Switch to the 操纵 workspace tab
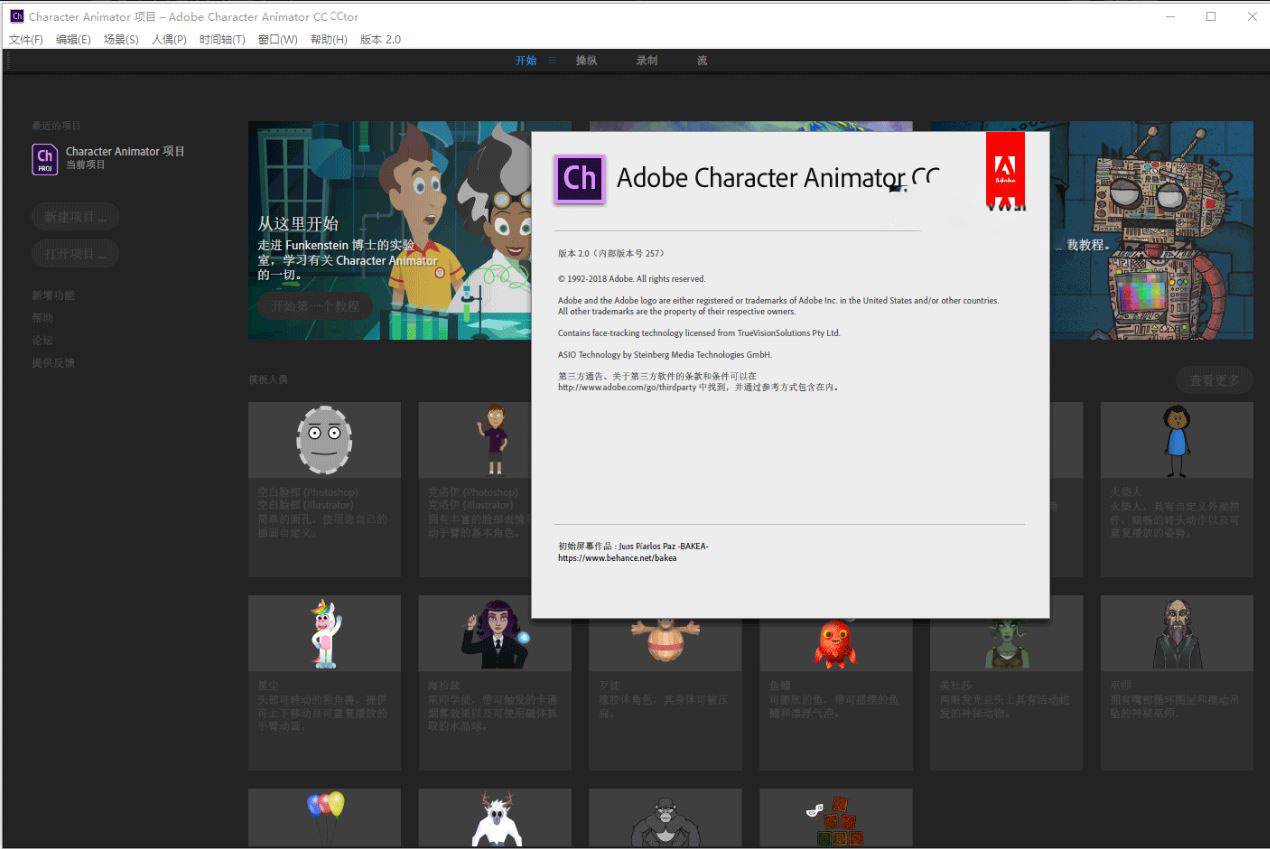 click(x=586, y=60)
